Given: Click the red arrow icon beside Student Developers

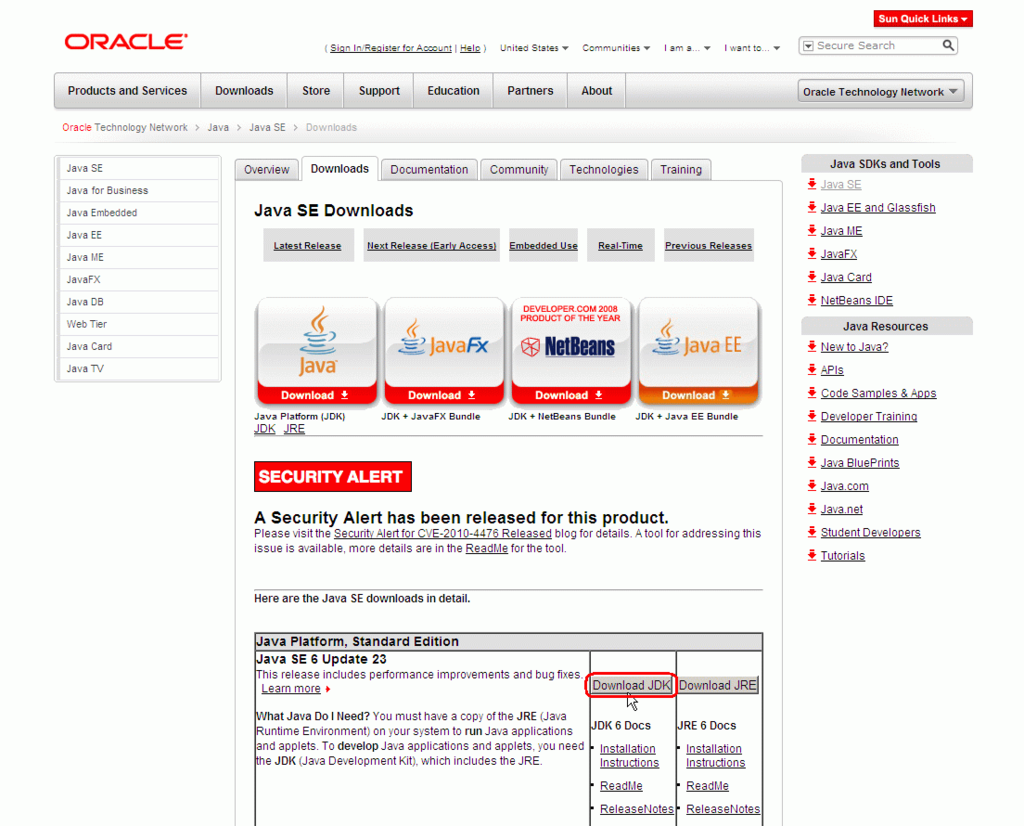Looking at the screenshot, I should tap(812, 532).
